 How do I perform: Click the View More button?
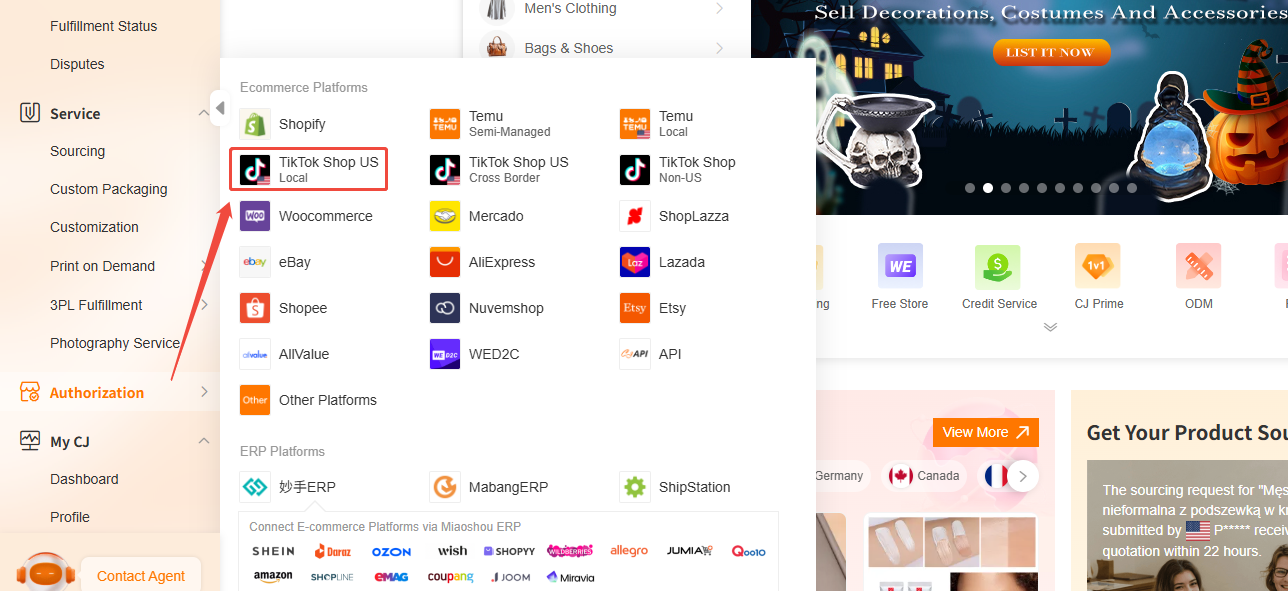985,432
